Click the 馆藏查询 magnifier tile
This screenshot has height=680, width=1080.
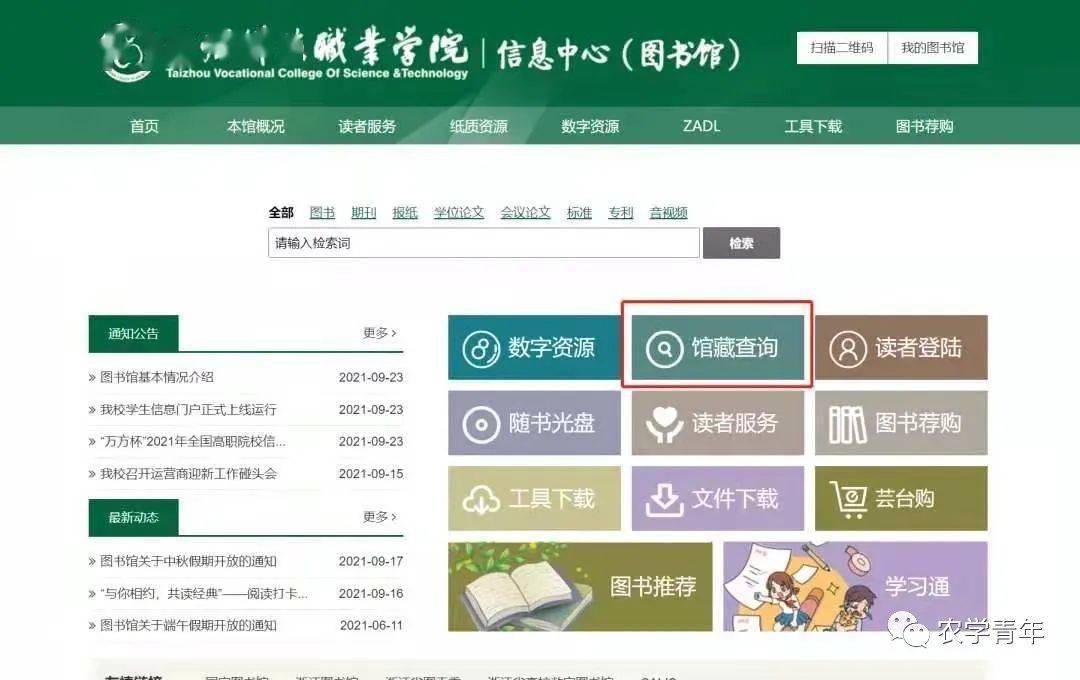tap(717, 347)
